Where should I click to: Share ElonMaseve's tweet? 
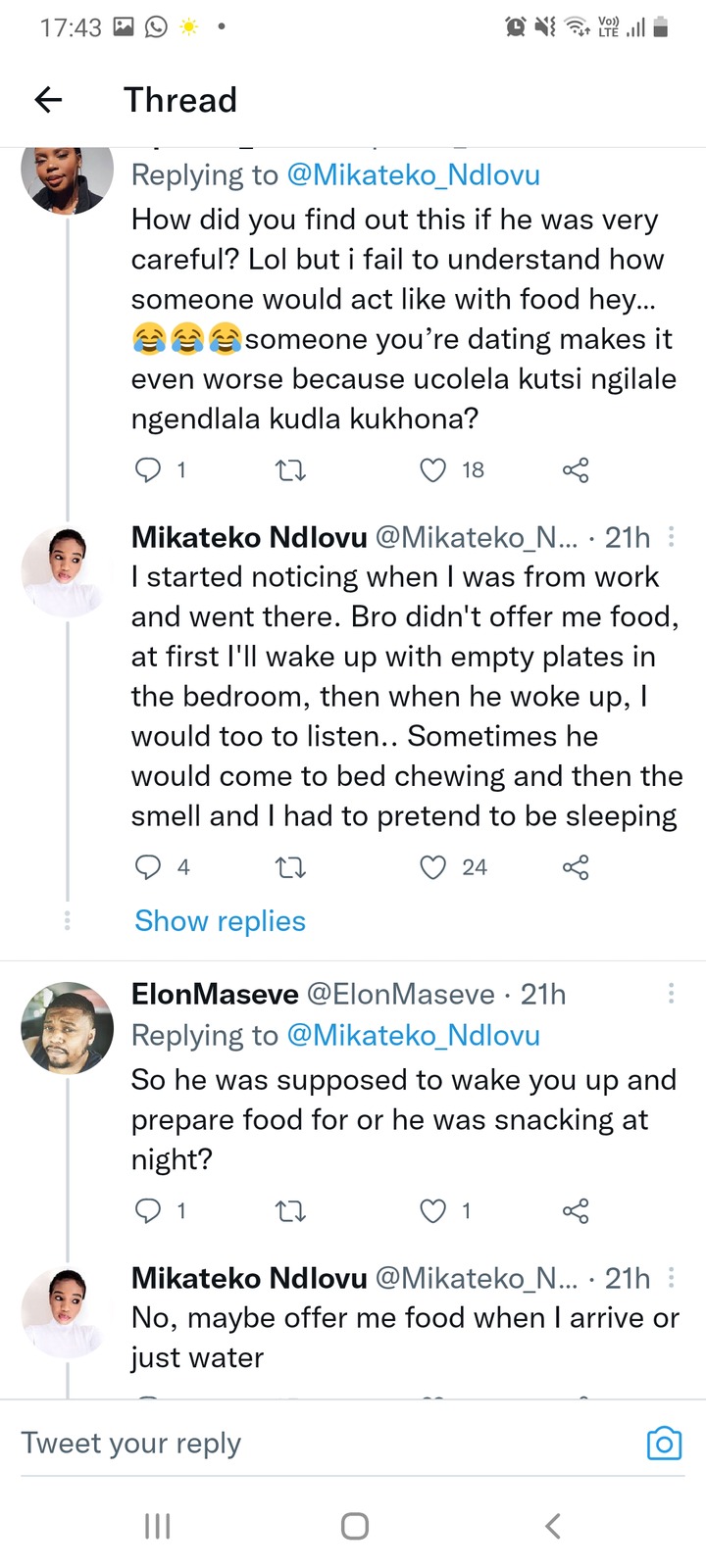(576, 1211)
